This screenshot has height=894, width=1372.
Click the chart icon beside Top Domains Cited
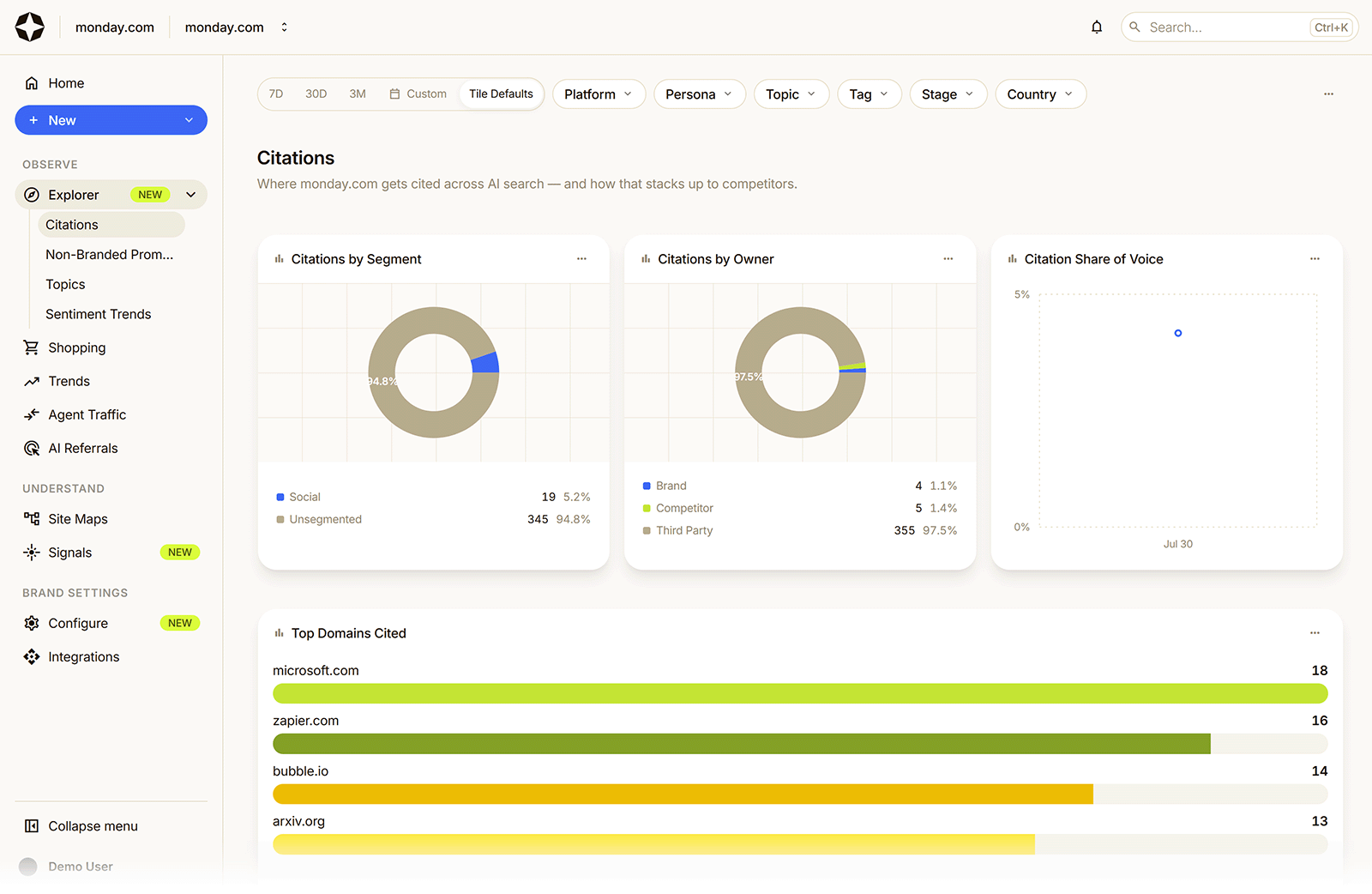coord(279,633)
